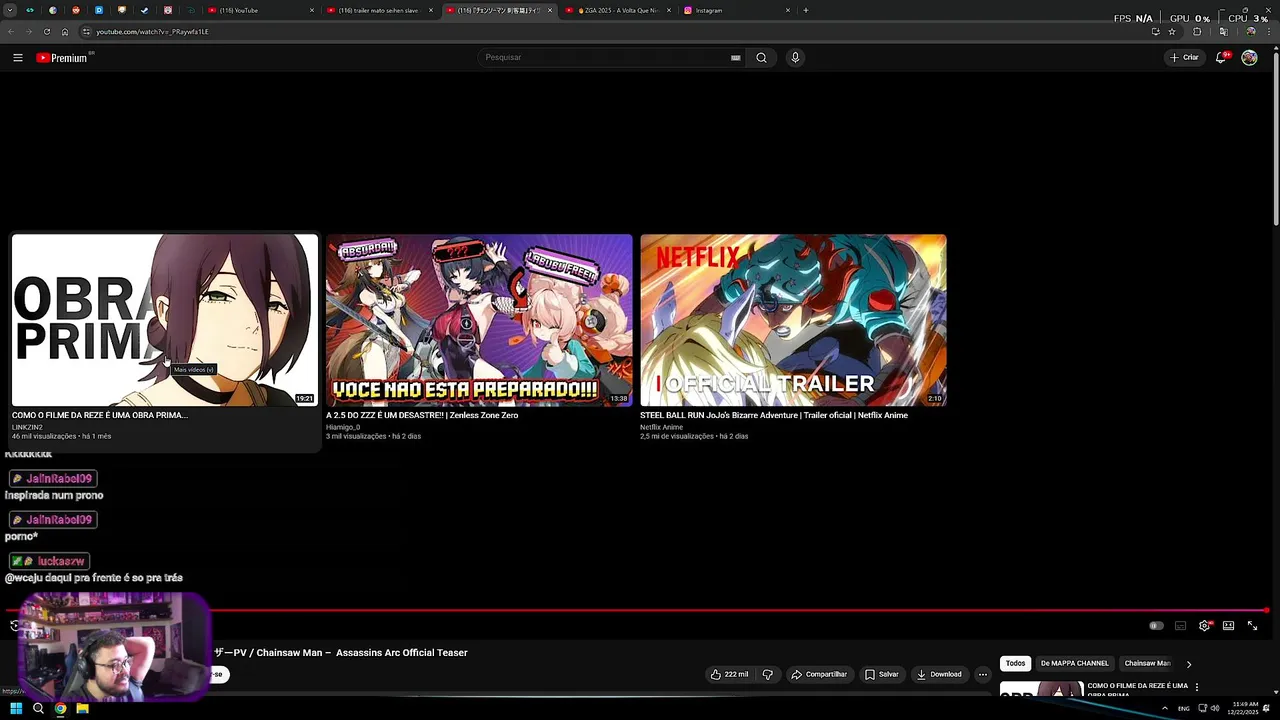Viewport: 1280px width, 720px height.
Task: Switch player to theater mode
Action: (1228, 626)
